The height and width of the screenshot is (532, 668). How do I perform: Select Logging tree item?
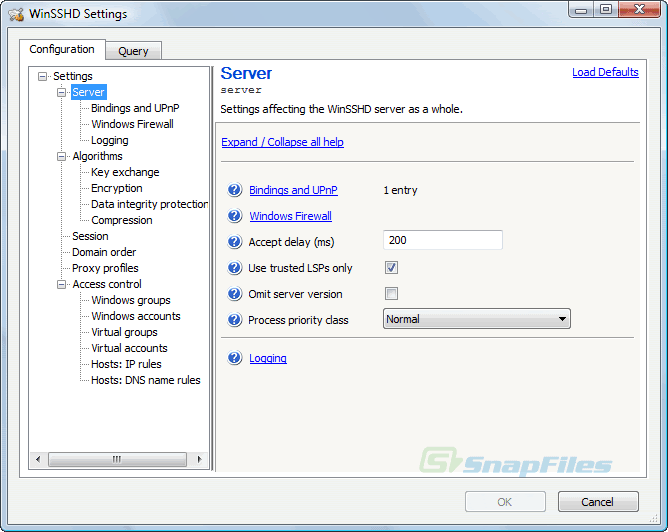click(109, 141)
